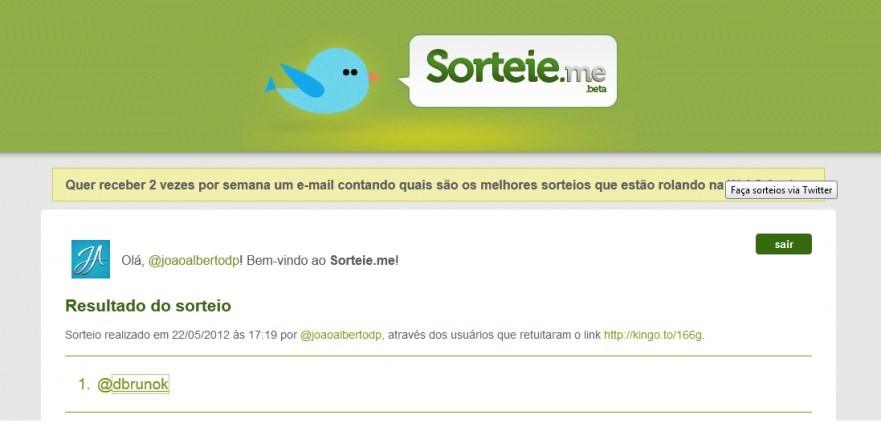Click the 'Bem-vindo ao' welcome text
Viewport: 881px width, 427px height.
pos(287,261)
